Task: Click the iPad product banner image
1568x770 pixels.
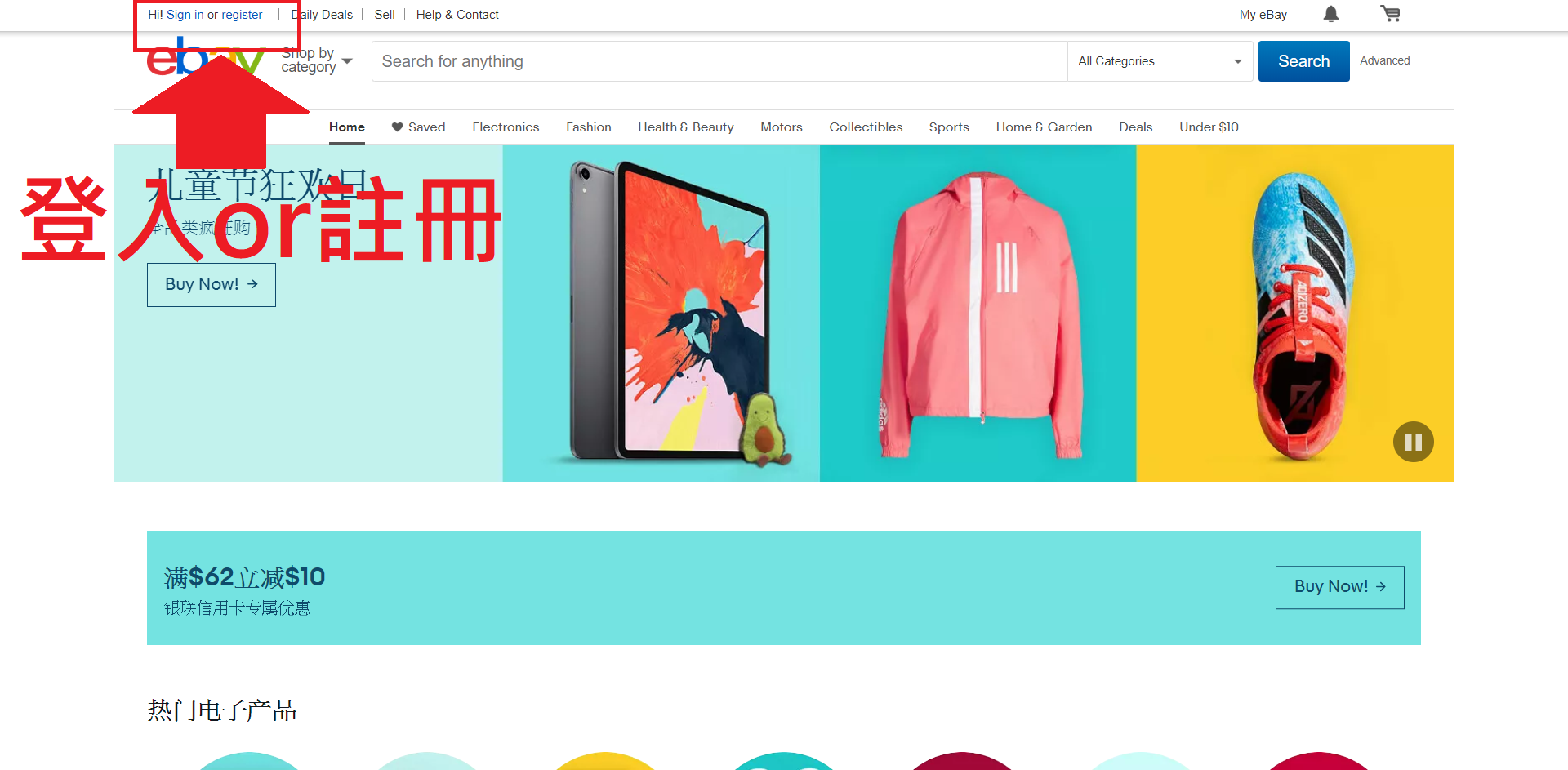Action: click(661, 313)
